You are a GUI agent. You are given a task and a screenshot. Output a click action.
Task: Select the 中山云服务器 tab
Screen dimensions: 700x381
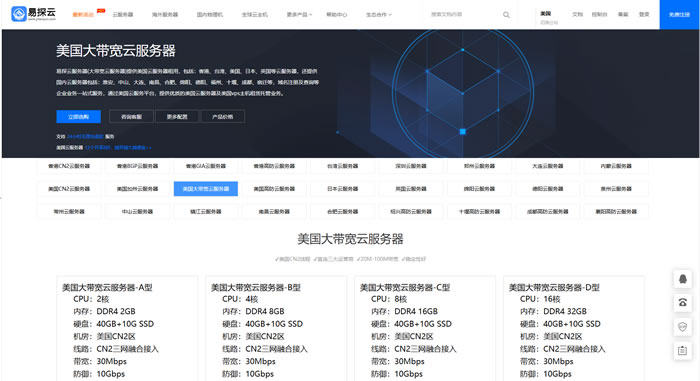pyautogui.click(x=138, y=212)
